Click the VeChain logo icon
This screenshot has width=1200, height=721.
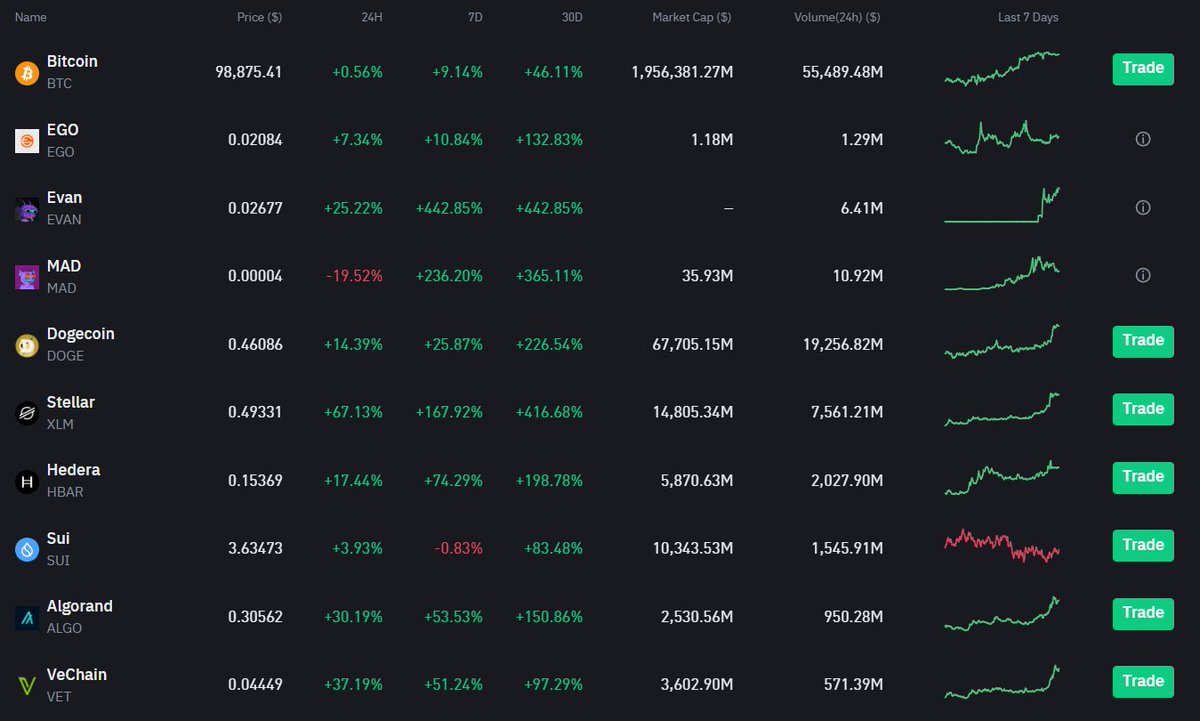click(x=27, y=685)
